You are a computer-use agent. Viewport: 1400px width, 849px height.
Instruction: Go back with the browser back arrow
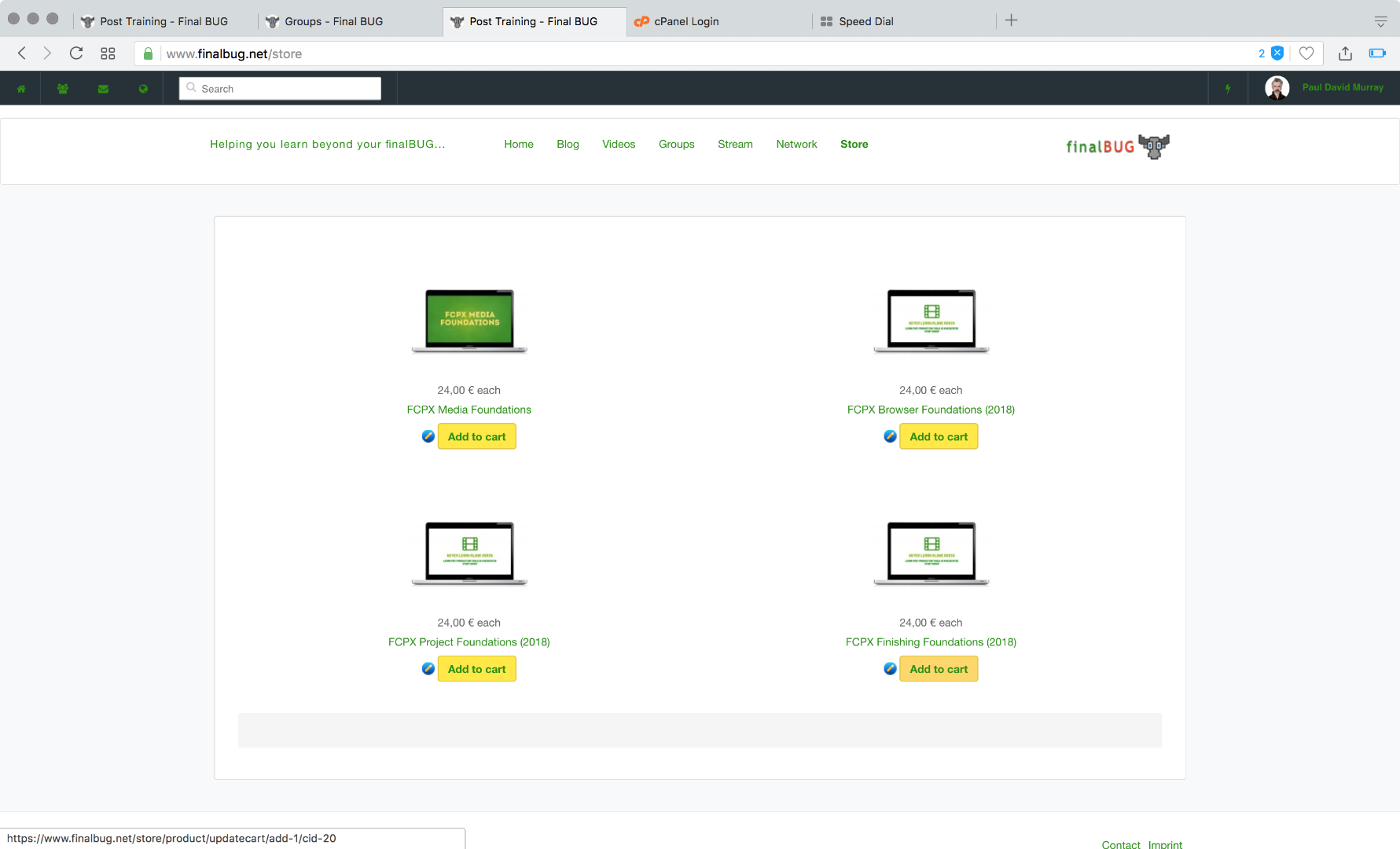tap(22, 53)
